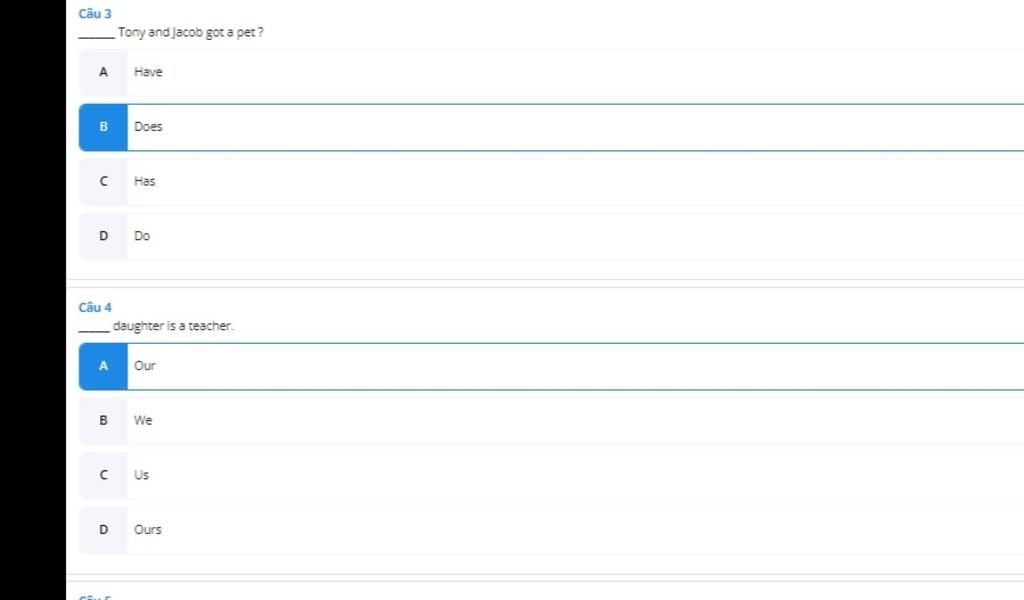
Task: Select the 'Us' answer text
Action: [x=141, y=475]
